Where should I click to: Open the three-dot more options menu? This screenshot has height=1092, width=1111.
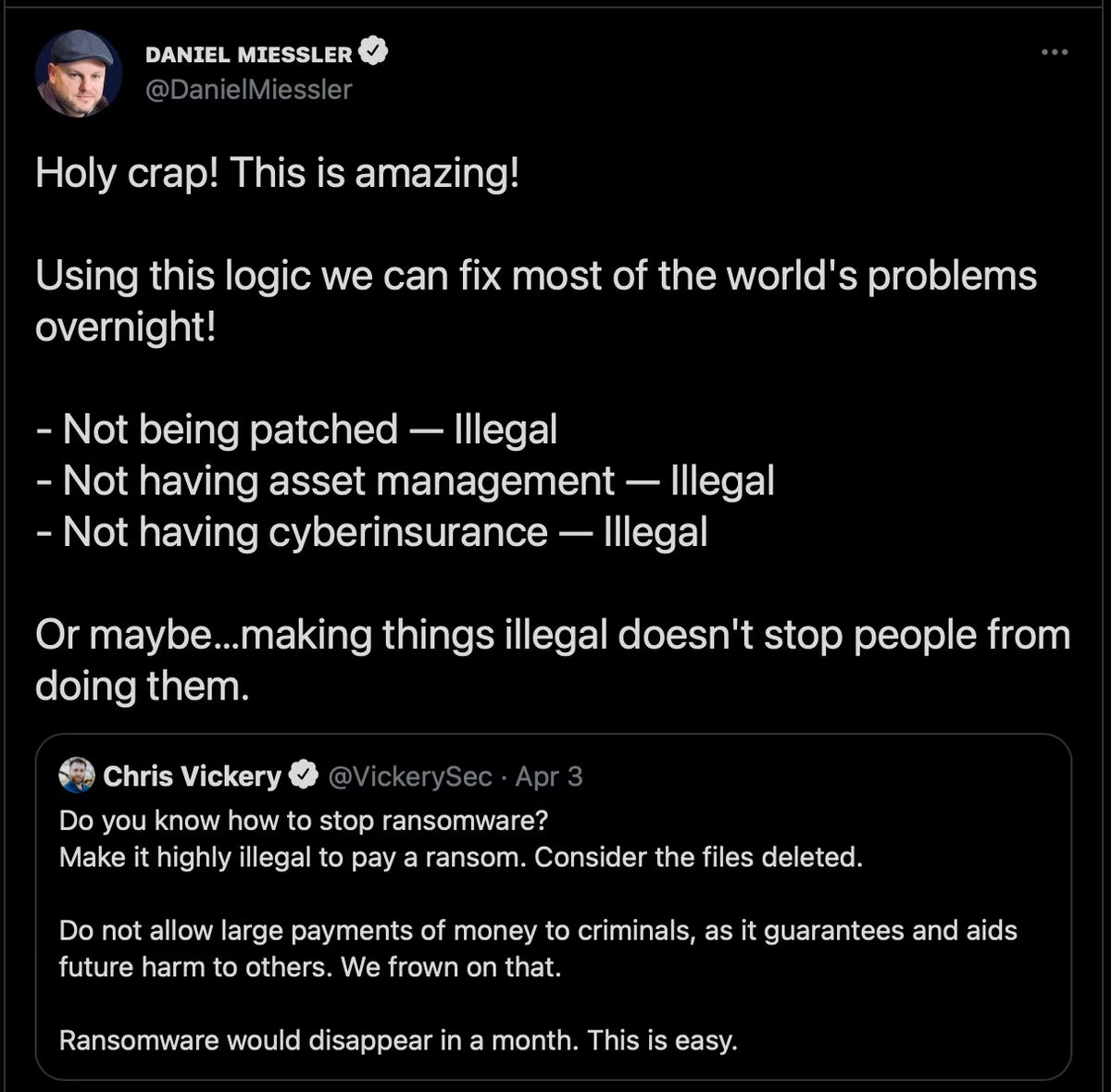pos(1055,52)
